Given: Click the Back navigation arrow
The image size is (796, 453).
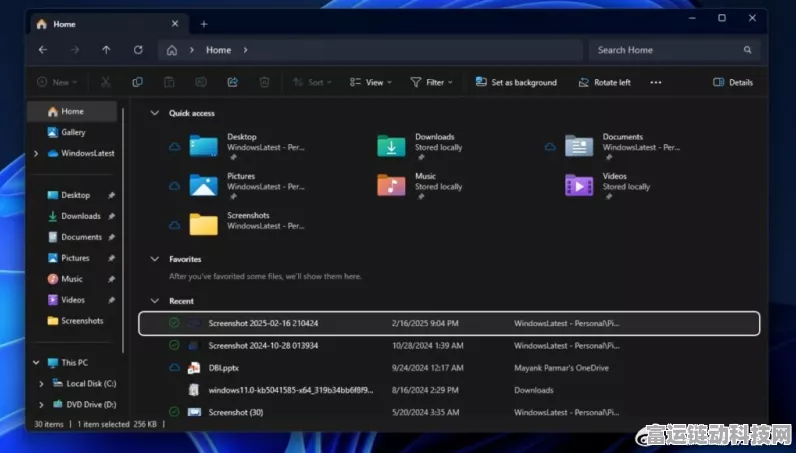Looking at the screenshot, I should tap(43, 50).
